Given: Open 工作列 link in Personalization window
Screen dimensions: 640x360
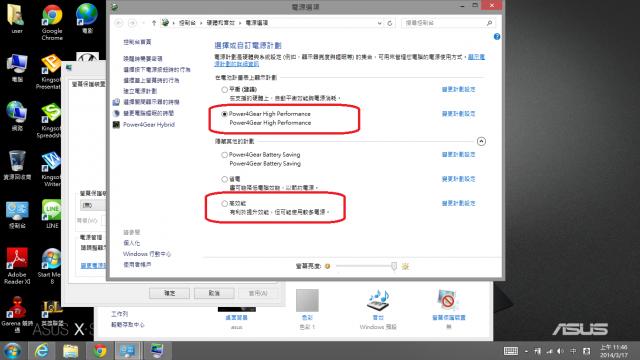Looking at the screenshot, I should click(120, 314).
